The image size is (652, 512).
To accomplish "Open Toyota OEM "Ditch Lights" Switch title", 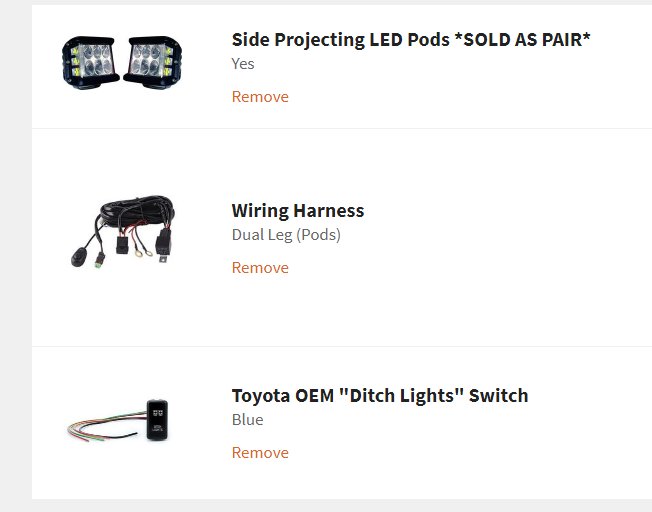I will (380, 396).
